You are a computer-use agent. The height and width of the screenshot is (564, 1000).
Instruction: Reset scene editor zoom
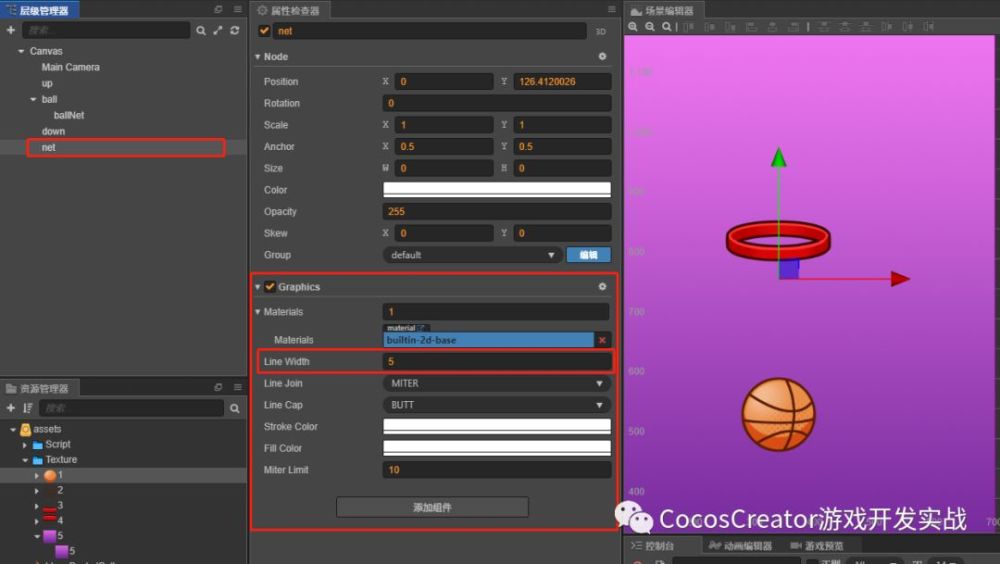[x=666, y=27]
